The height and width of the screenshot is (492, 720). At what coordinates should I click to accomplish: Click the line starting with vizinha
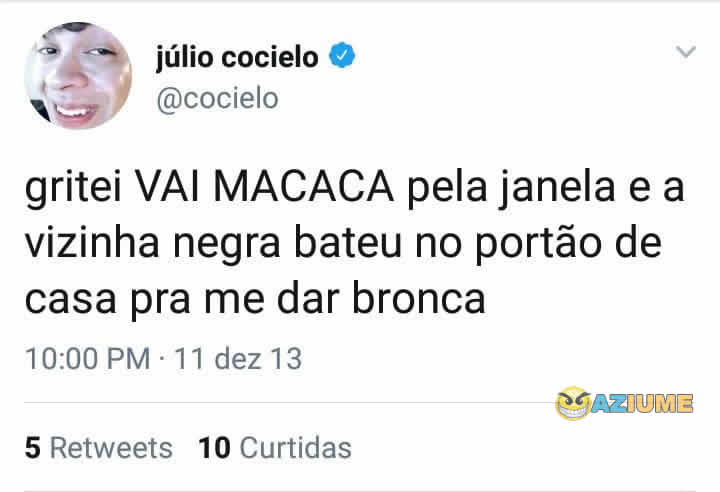click(x=343, y=244)
